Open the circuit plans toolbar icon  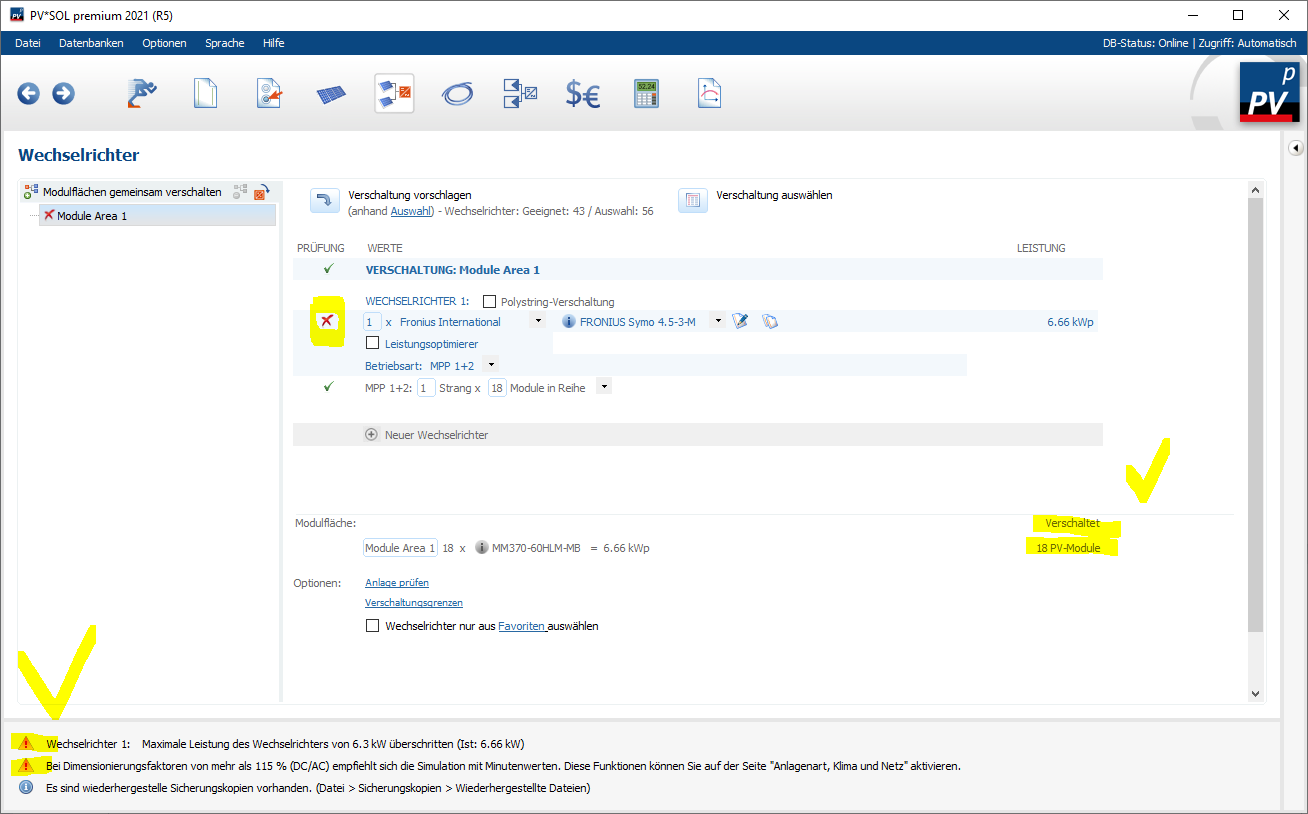click(520, 93)
